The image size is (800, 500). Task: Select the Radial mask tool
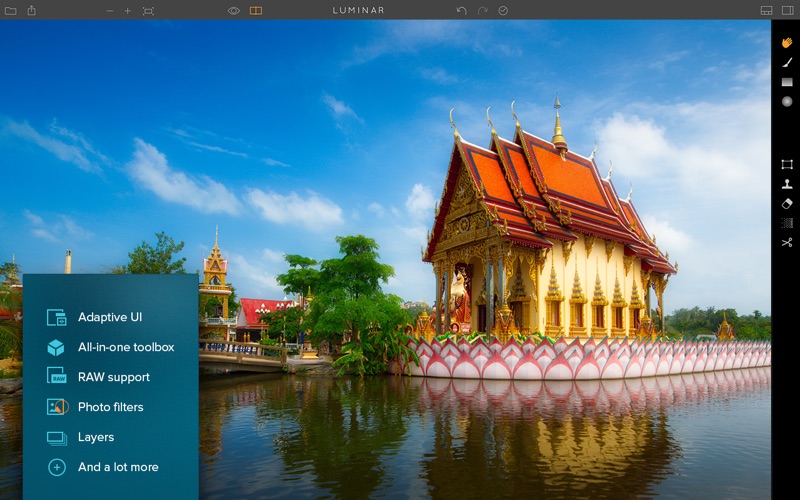click(787, 102)
